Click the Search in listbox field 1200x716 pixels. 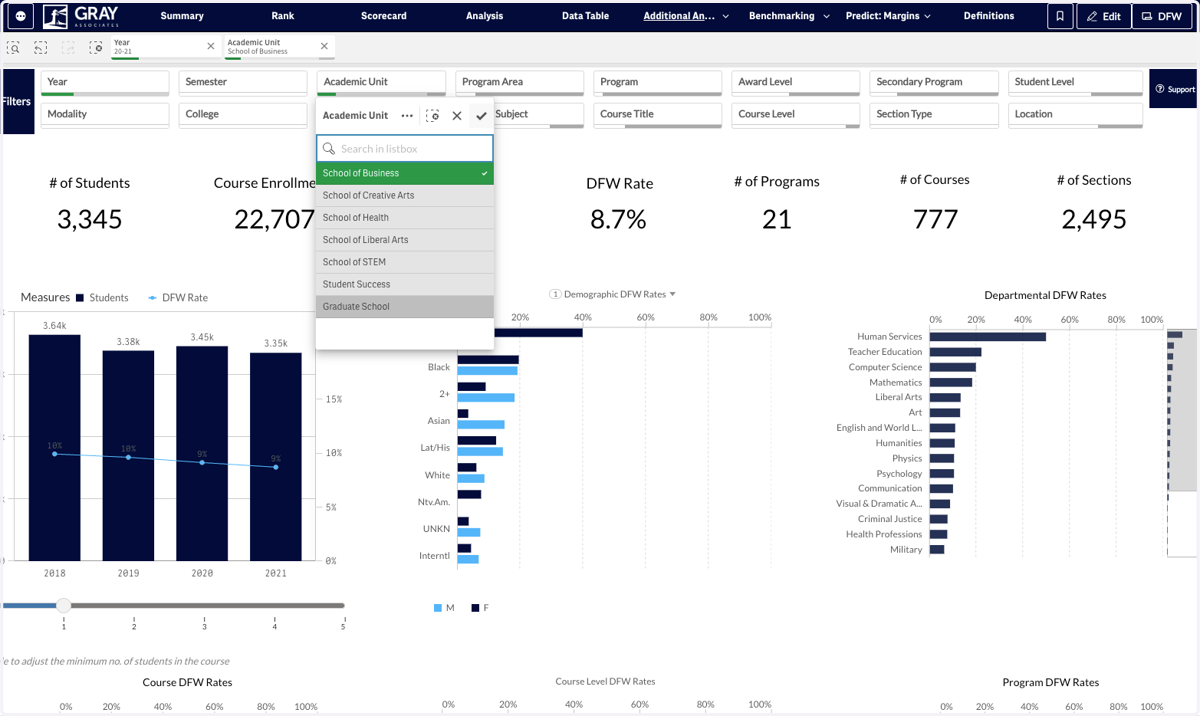(405, 149)
